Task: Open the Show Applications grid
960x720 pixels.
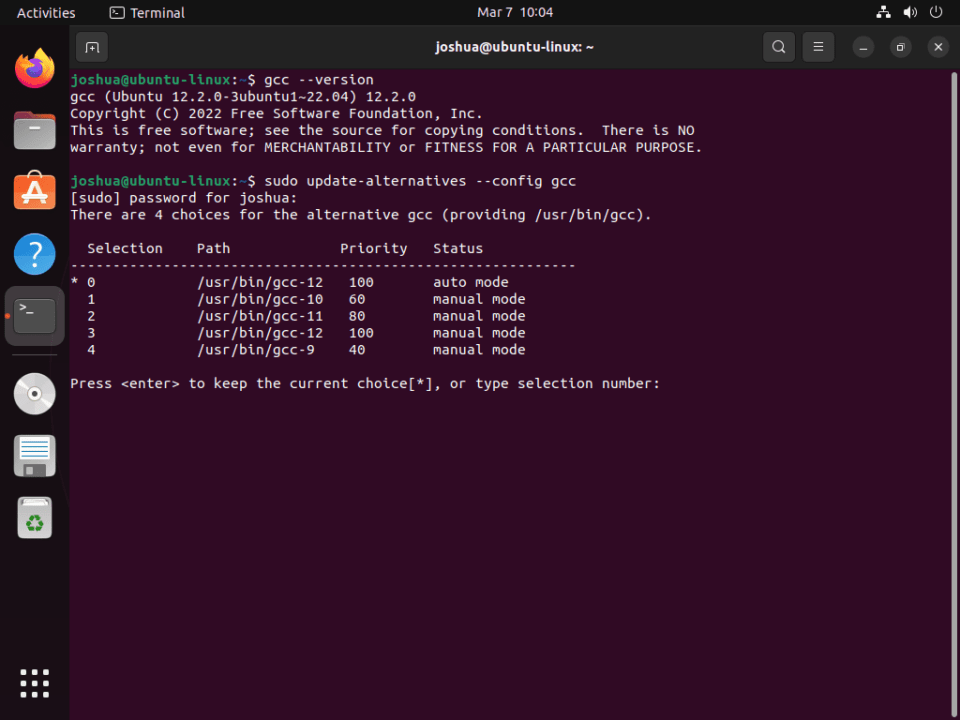Action: [35, 683]
